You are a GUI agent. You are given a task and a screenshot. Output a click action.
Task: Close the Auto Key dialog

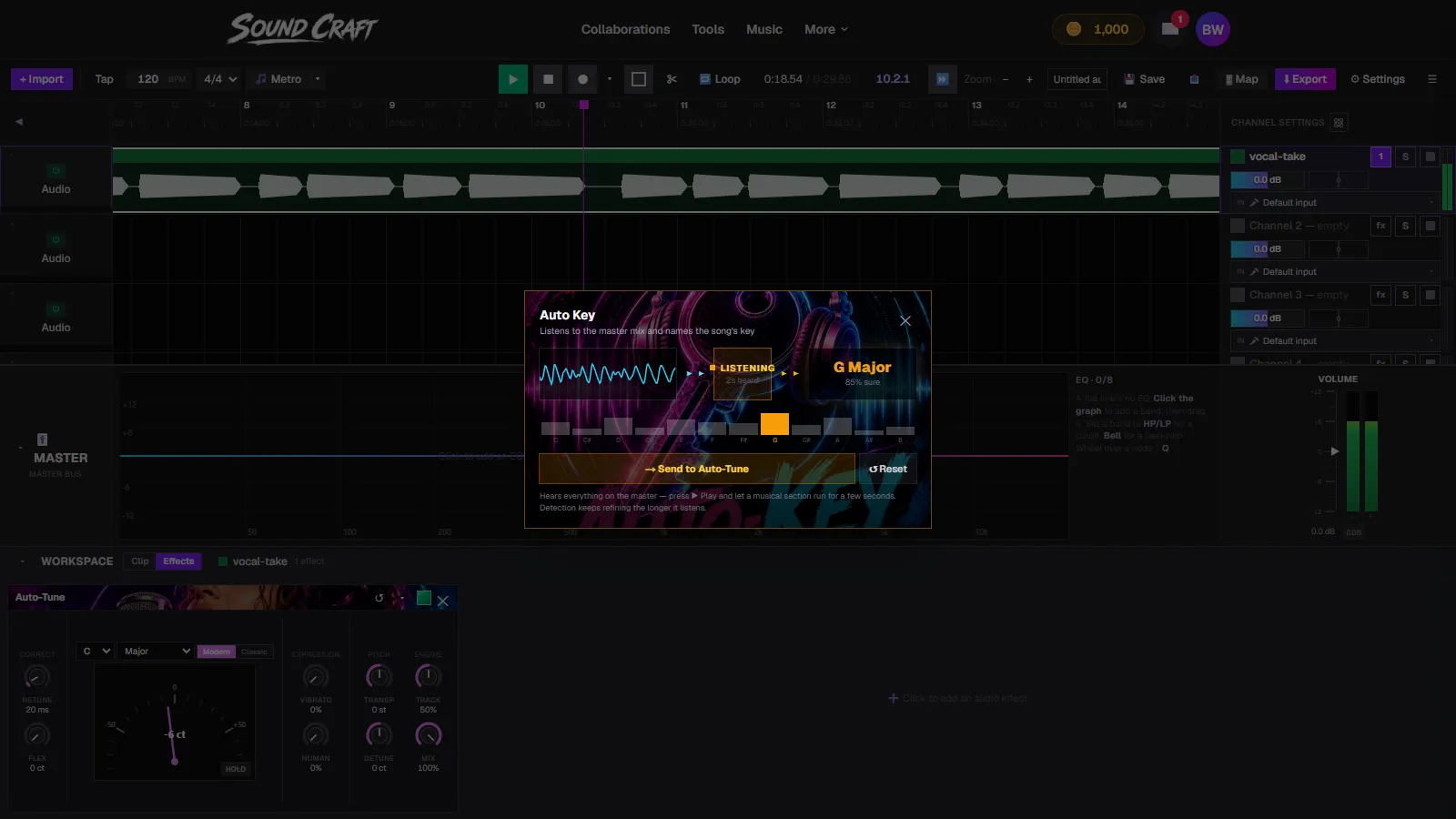[905, 321]
